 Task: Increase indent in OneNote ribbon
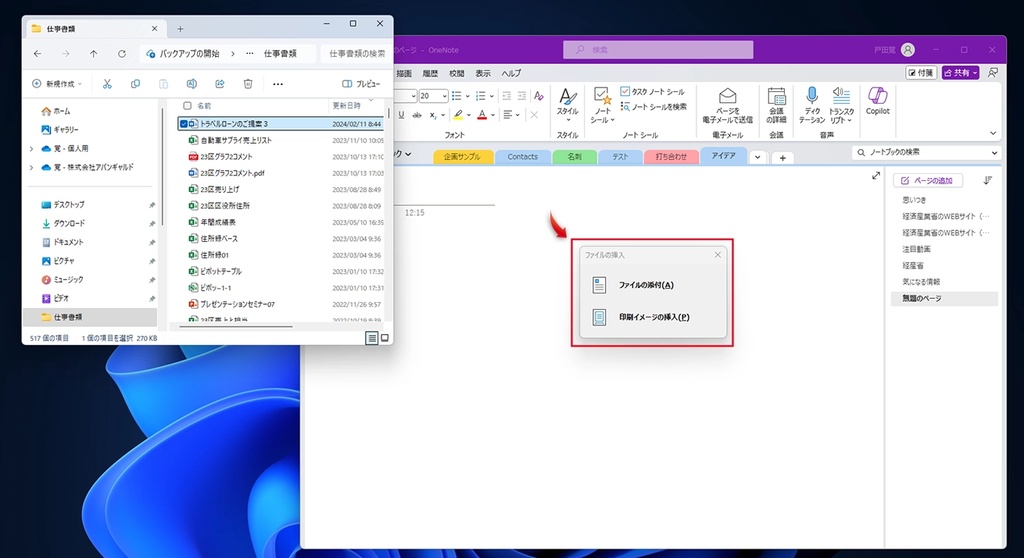(x=522, y=96)
